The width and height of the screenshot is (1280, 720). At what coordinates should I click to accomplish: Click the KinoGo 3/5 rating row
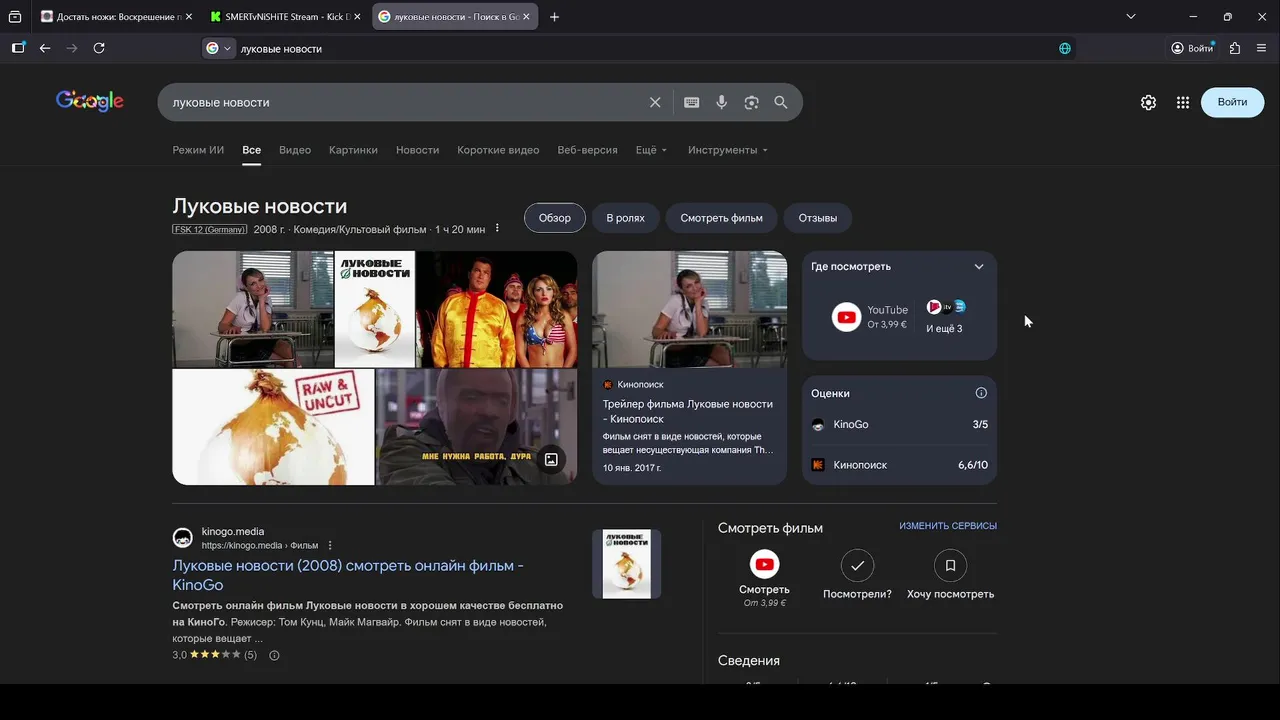click(899, 425)
